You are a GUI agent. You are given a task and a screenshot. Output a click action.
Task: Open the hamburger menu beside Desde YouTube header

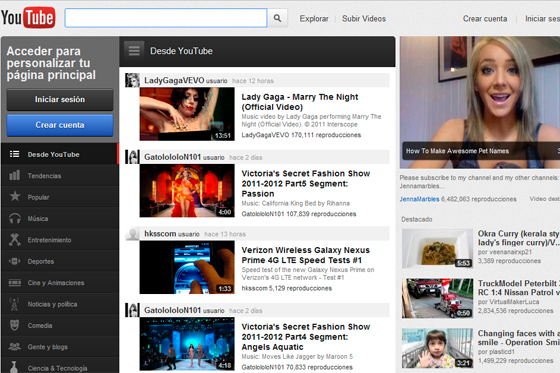[x=134, y=51]
